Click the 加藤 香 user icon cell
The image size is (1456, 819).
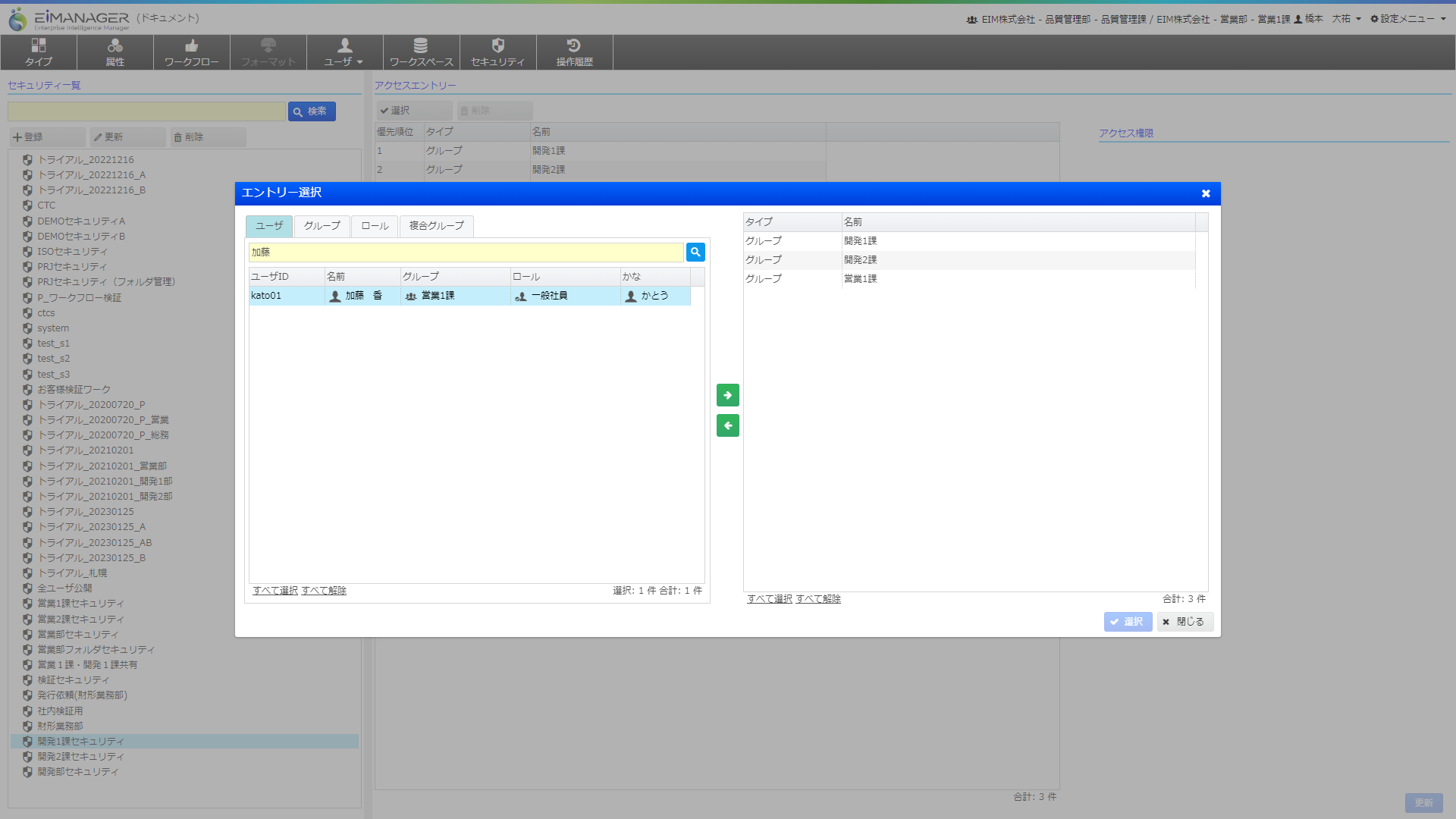coord(362,296)
